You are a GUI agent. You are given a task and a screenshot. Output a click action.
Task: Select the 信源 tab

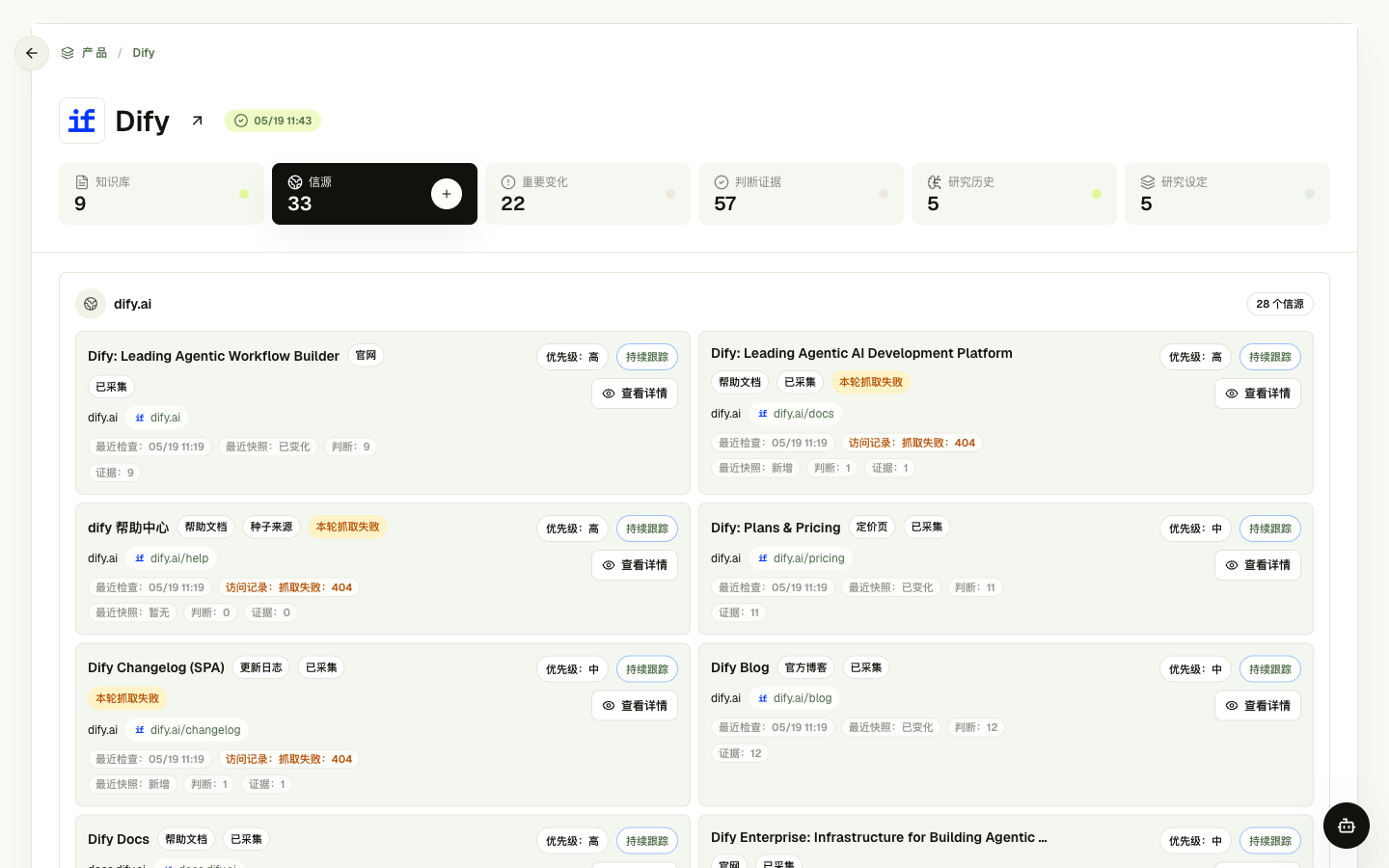374,194
